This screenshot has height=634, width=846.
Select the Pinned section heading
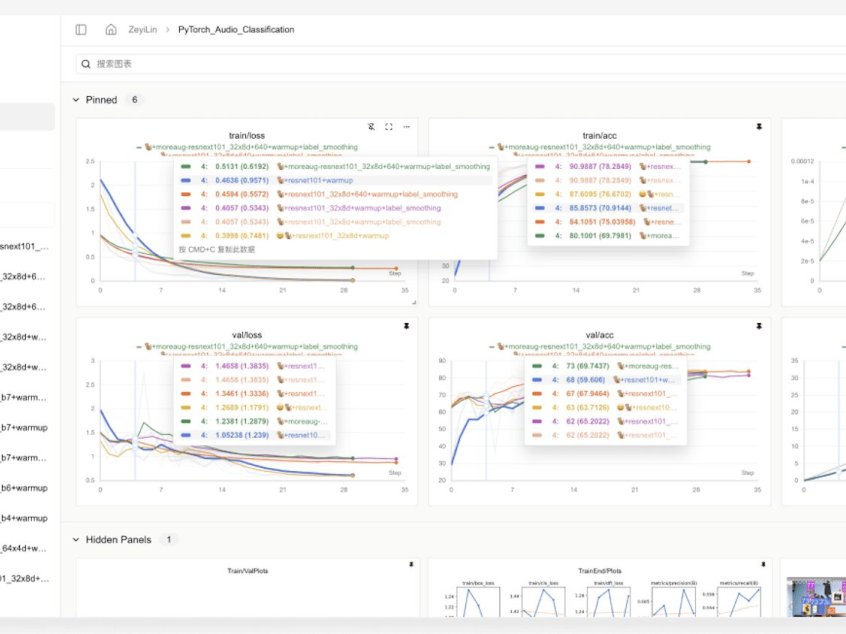click(101, 100)
